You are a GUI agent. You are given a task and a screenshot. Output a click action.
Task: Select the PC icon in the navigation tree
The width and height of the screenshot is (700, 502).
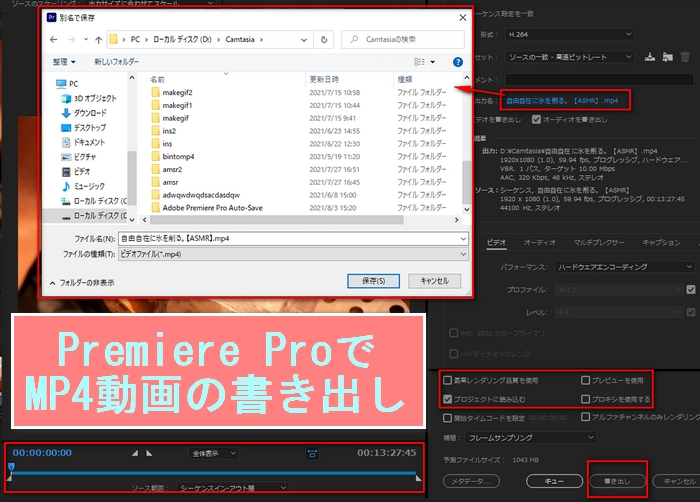61,84
